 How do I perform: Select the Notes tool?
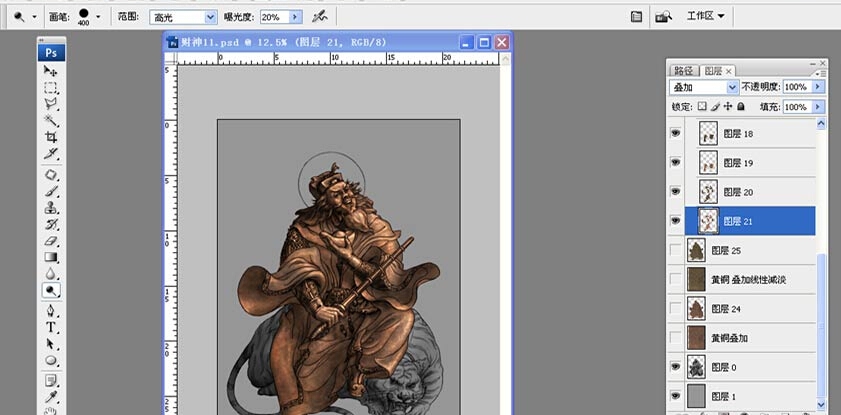[x=51, y=381]
